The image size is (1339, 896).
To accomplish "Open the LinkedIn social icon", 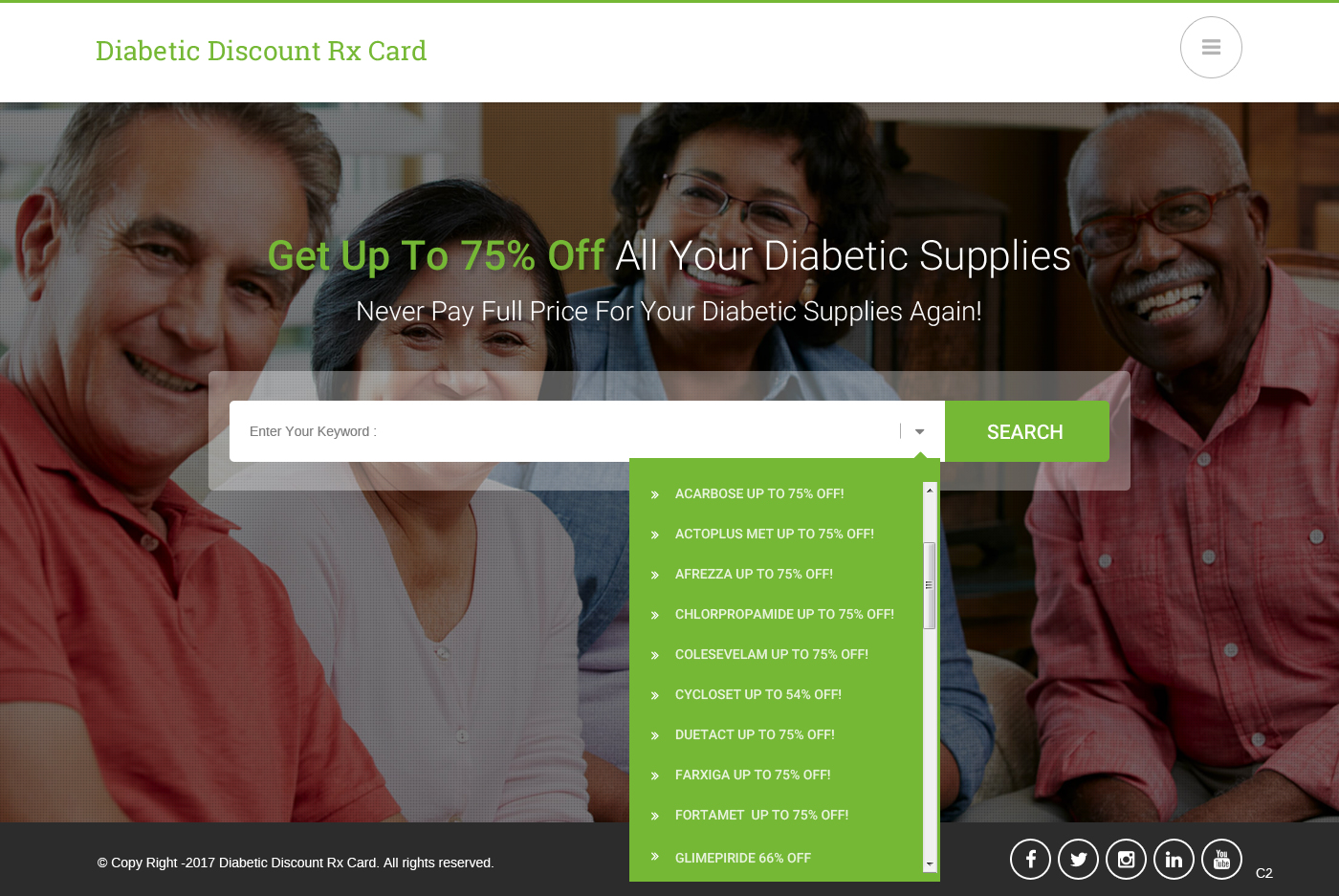I will tap(1174, 859).
